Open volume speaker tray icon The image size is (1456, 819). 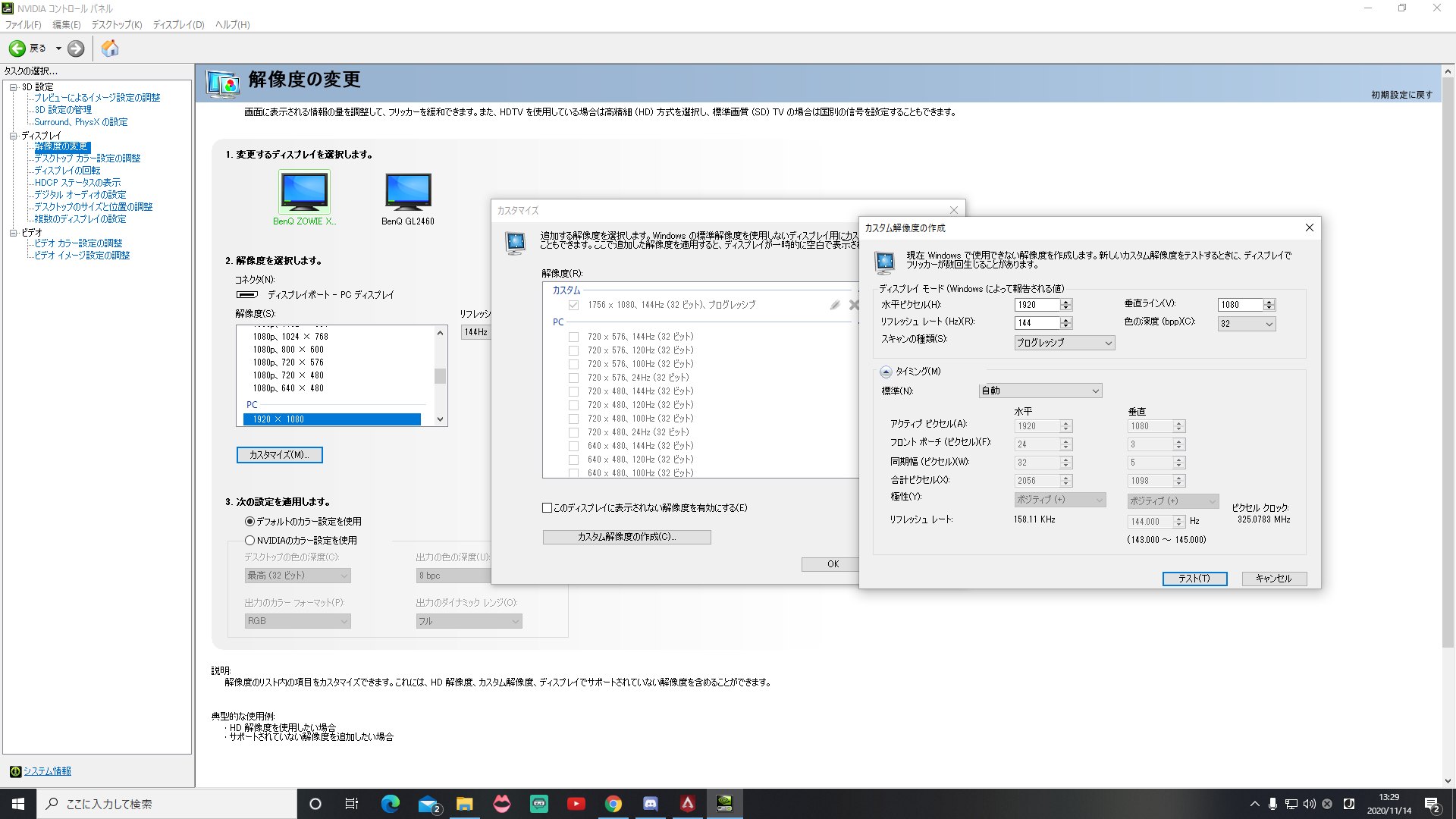(1310, 804)
